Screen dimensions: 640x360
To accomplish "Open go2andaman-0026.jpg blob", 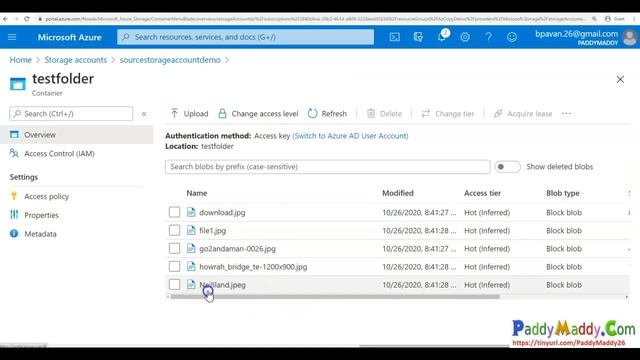I will point(237,249).
